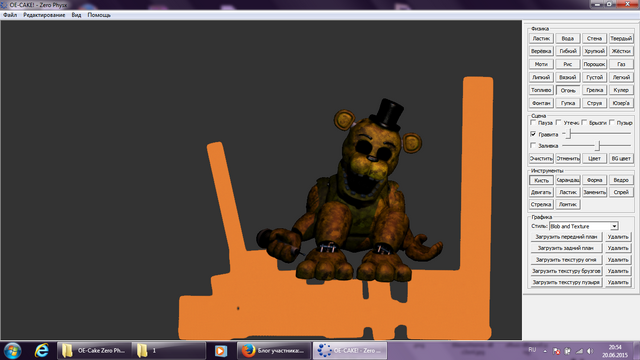Click the gravity slider handle
The image size is (640, 360).
(x=569, y=133)
